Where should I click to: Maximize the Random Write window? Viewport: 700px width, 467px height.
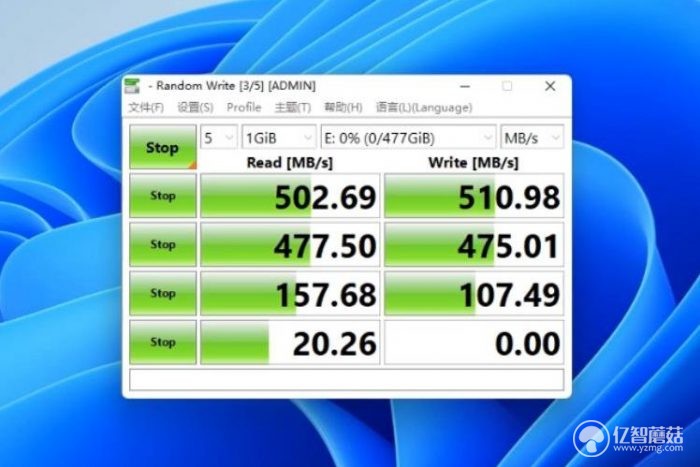coord(507,86)
